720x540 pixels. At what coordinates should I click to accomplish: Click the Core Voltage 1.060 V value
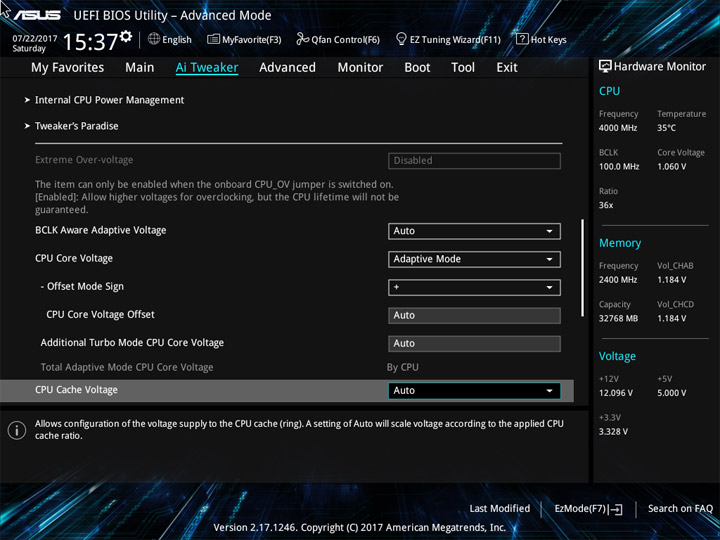coord(671,167)
